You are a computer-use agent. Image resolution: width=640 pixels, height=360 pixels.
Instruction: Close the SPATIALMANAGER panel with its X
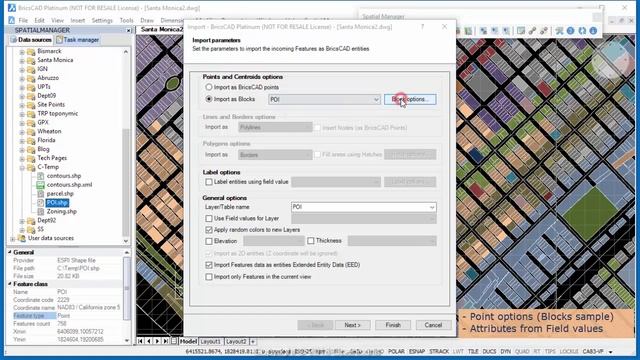click(128, 31)
